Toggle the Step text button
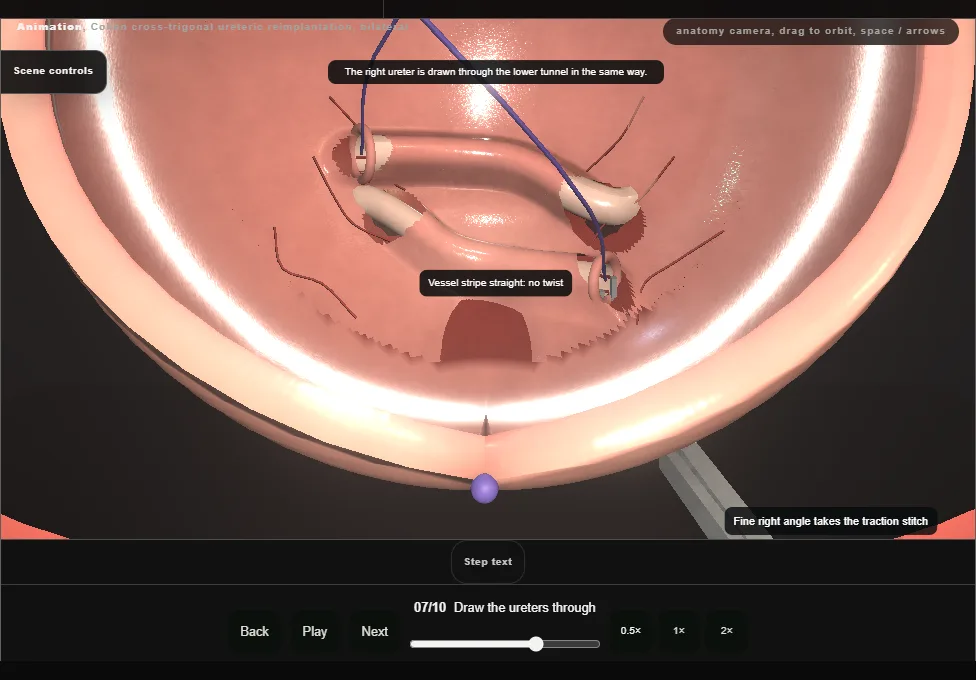 (488, 562)
